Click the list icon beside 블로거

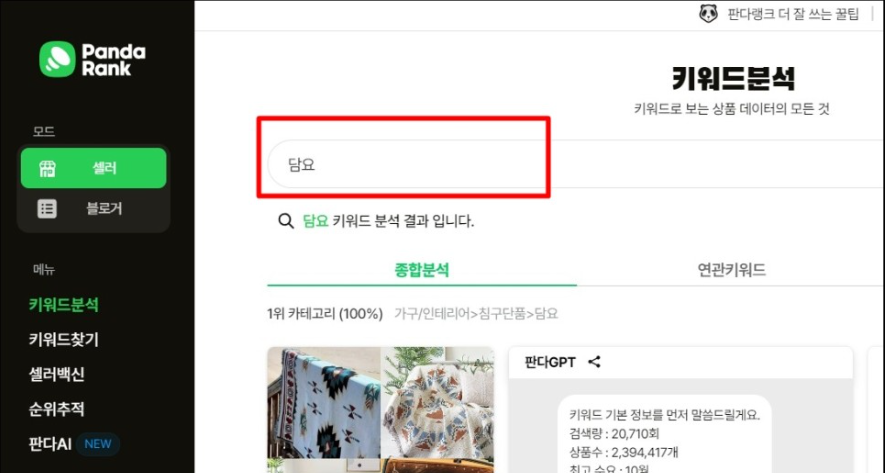(47, 209)
